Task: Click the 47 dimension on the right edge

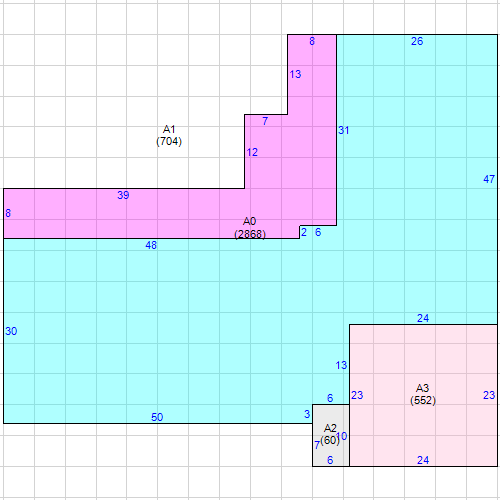Action: [489, 179]
